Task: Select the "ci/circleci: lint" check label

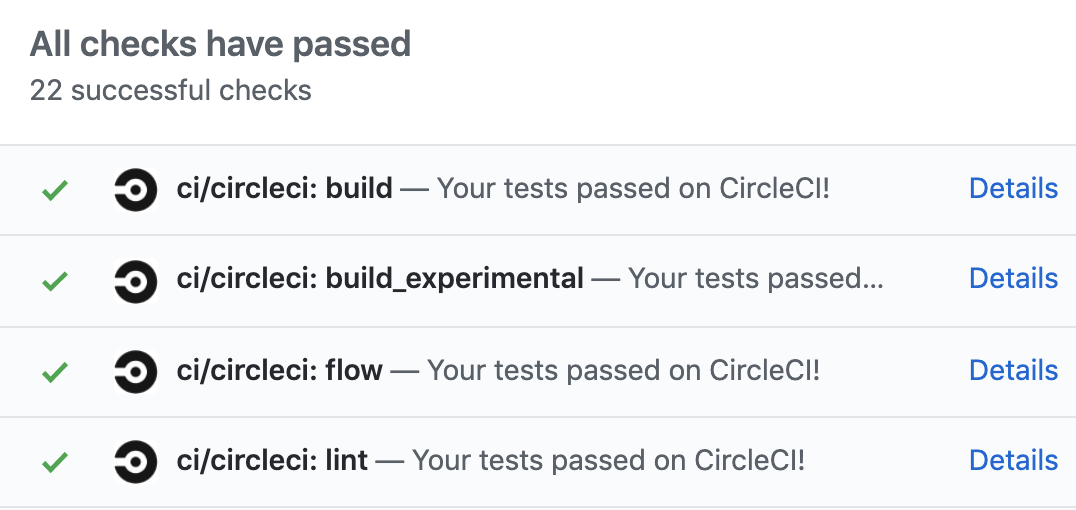Action: pyautogui.click(x=272, y=460)
